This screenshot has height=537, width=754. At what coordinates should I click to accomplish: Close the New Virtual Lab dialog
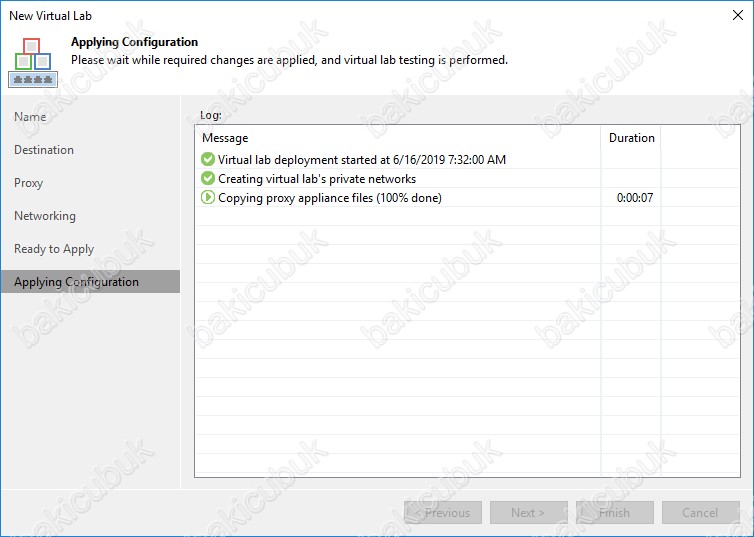738,15
